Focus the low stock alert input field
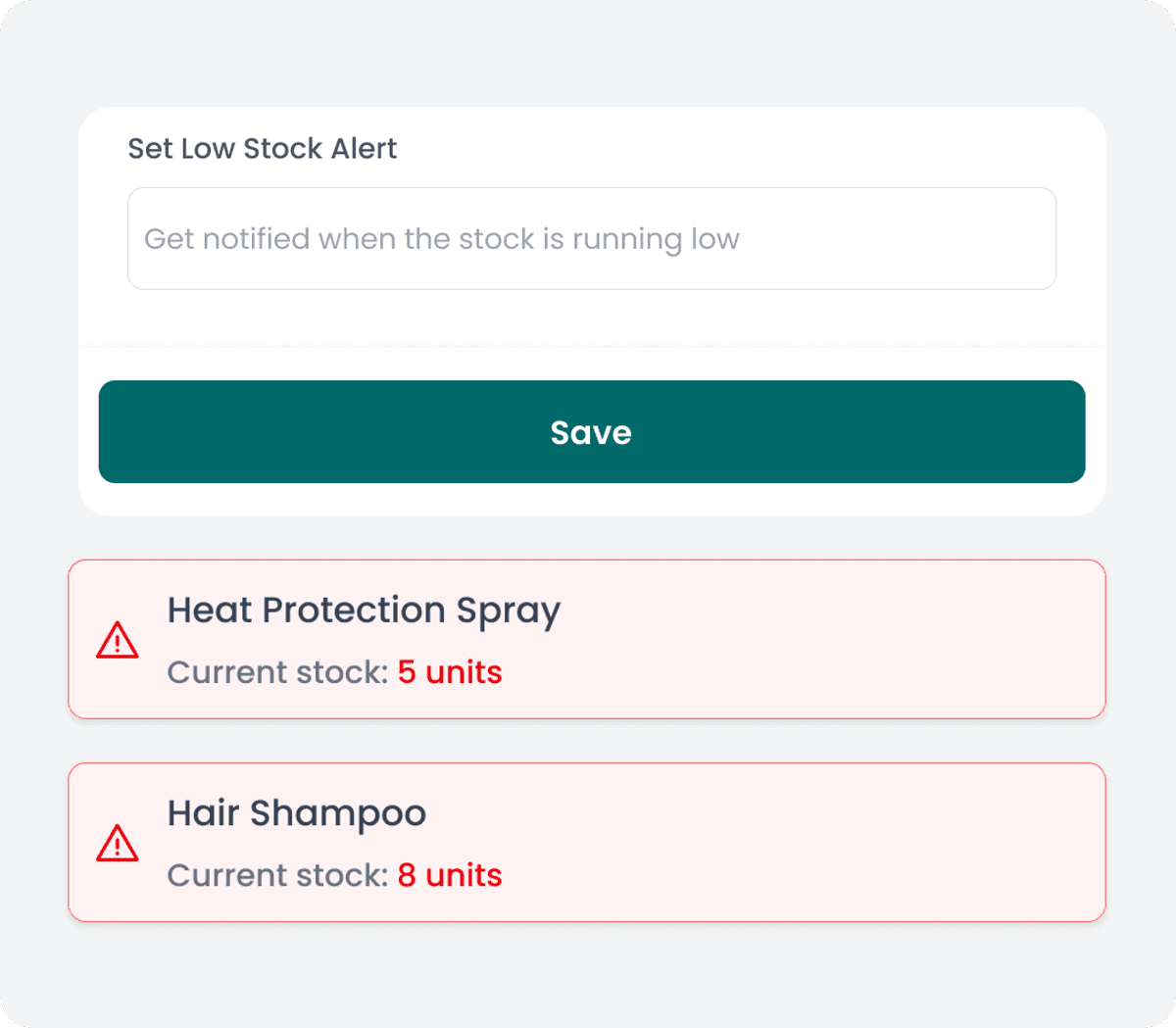Viewport: 1176px width, 1028px height. click(x=591, y=238)
